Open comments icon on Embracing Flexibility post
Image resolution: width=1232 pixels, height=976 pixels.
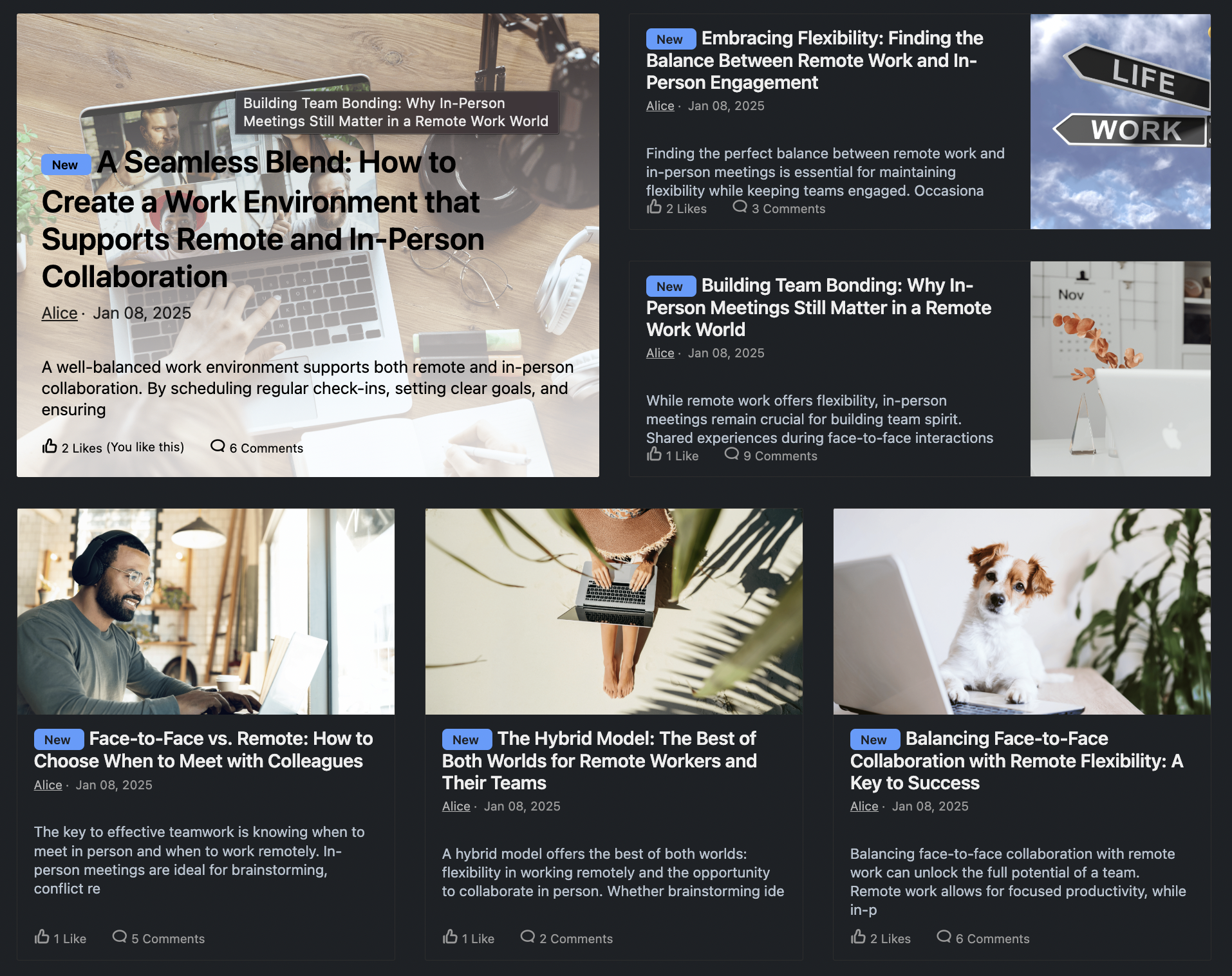pyautogui.click(x=740, y=207)
